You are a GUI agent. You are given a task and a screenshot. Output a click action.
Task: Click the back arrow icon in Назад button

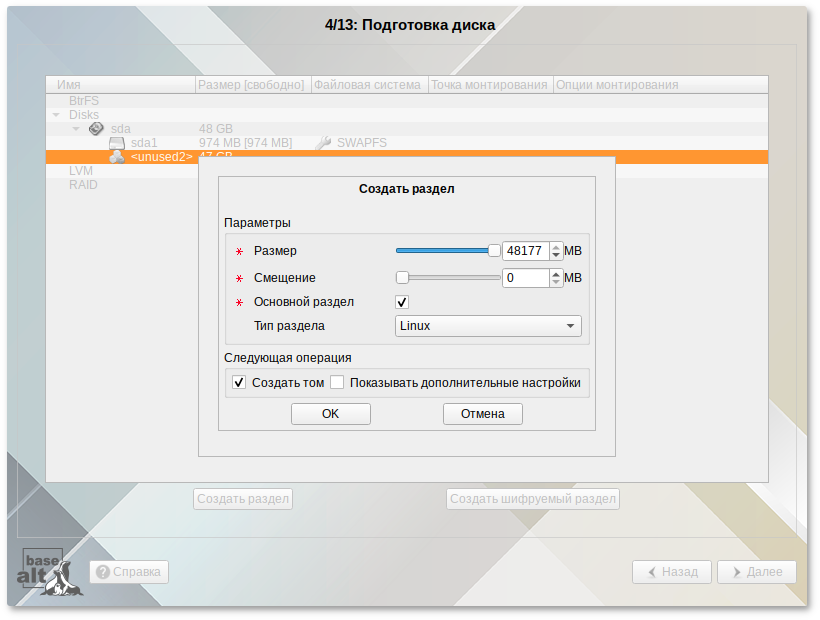[652, 572]
